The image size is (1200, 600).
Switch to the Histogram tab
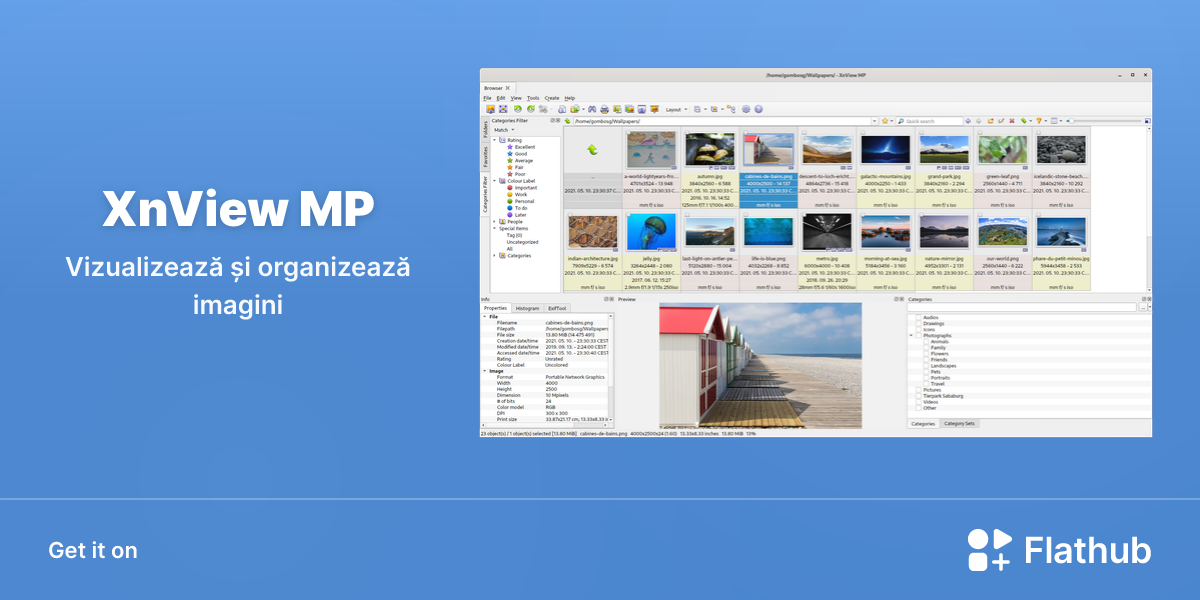click(x=527, y=308)
